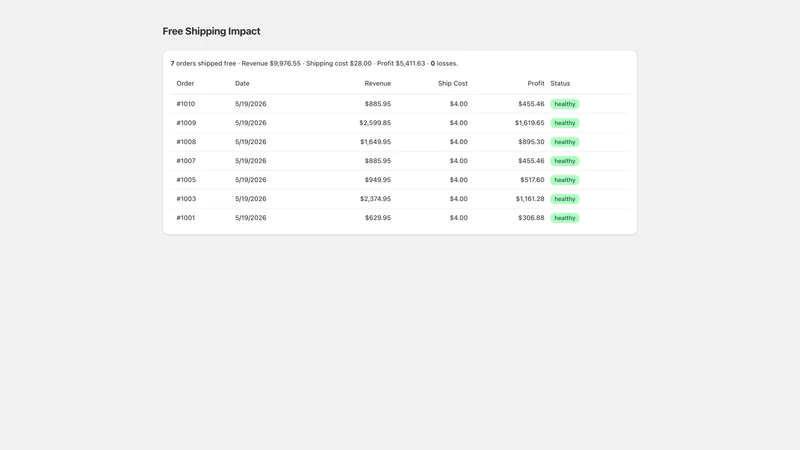Select order #1007 cell
This screenshot has width=800, height=450.
pos(186,161)
